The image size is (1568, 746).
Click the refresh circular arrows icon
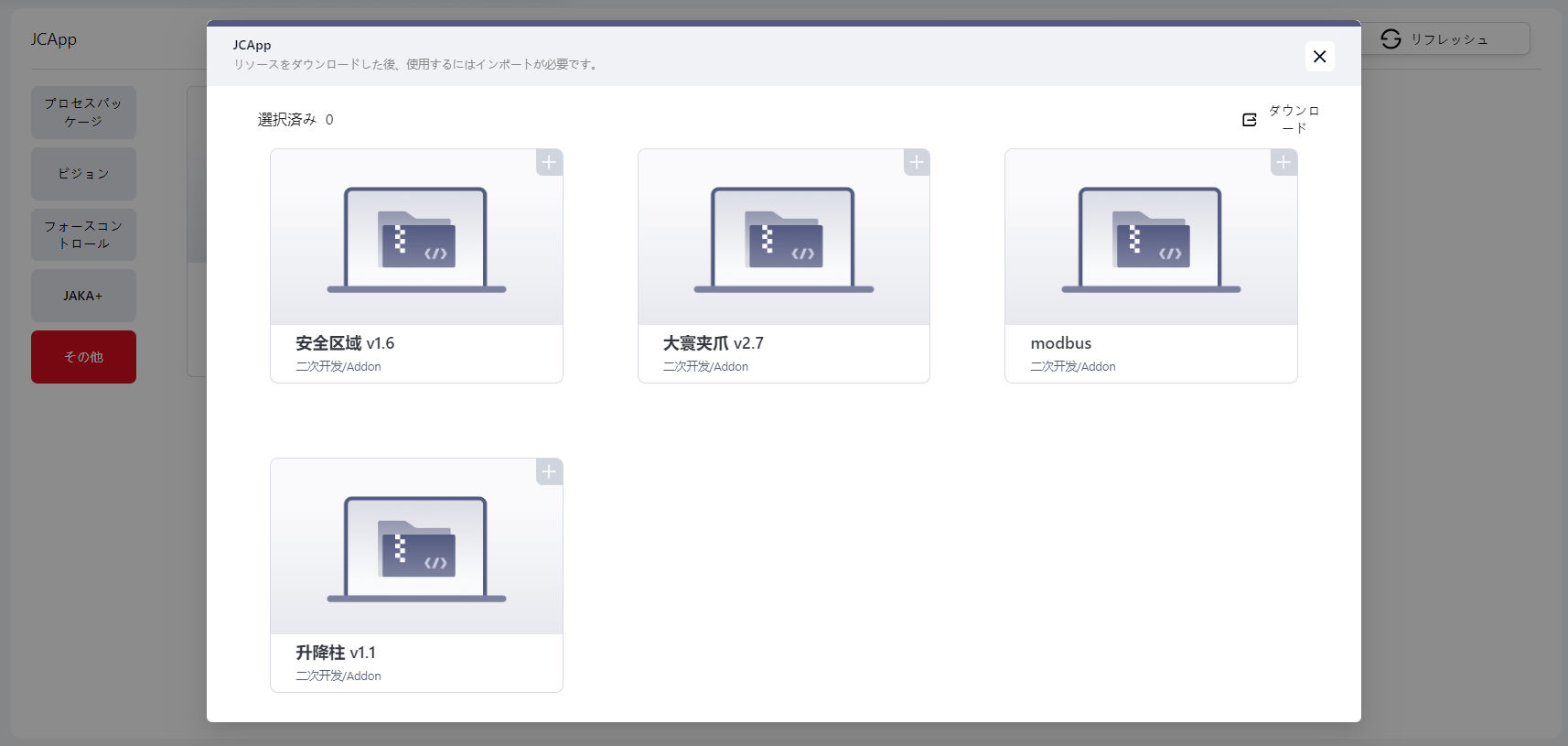(1391, 39)
